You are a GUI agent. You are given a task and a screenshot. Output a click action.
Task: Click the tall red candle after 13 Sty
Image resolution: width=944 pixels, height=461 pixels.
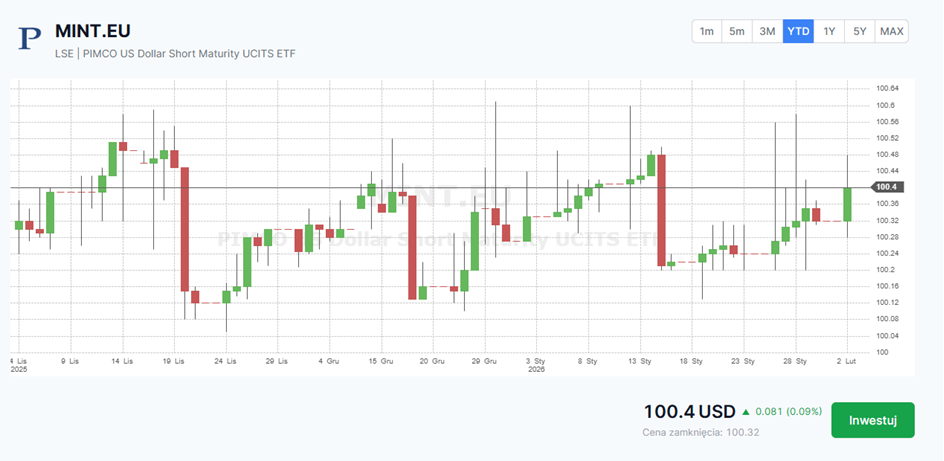661,210
